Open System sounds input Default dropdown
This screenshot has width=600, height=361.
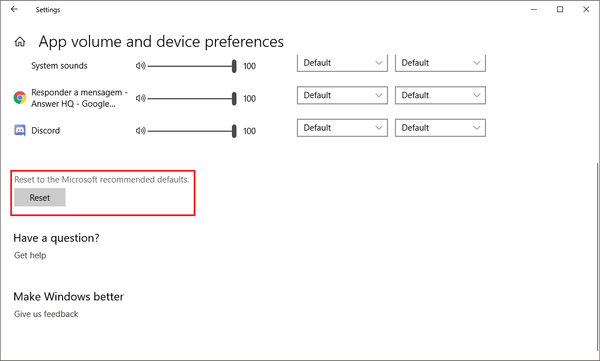[440, 63]
